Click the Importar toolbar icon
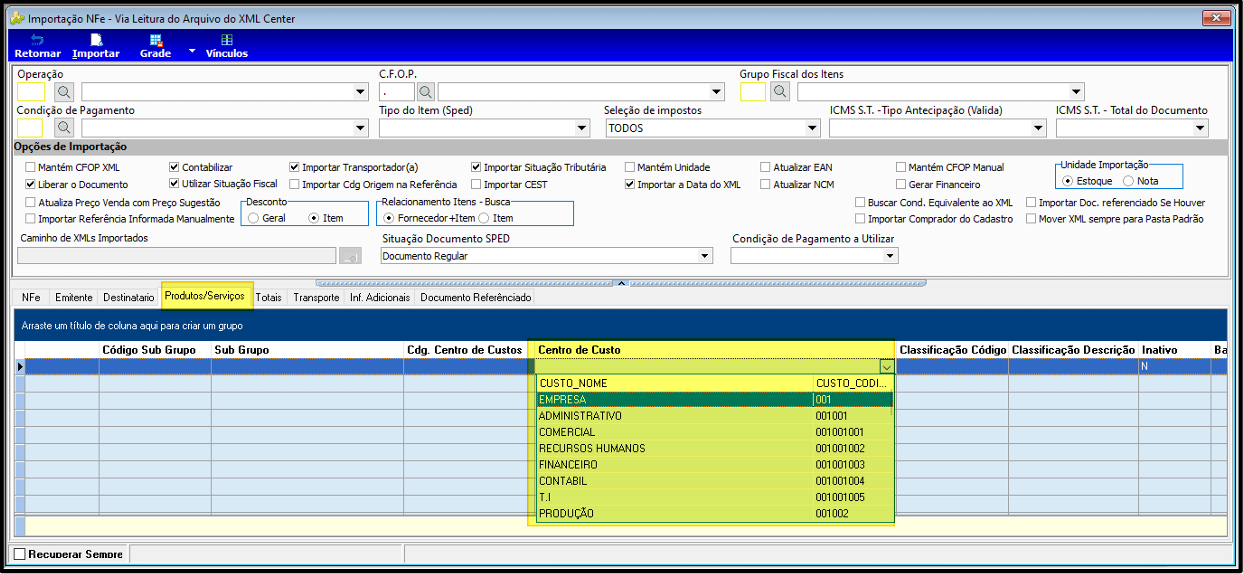This screenshot has width=1243, height=574. click(96, 40)
